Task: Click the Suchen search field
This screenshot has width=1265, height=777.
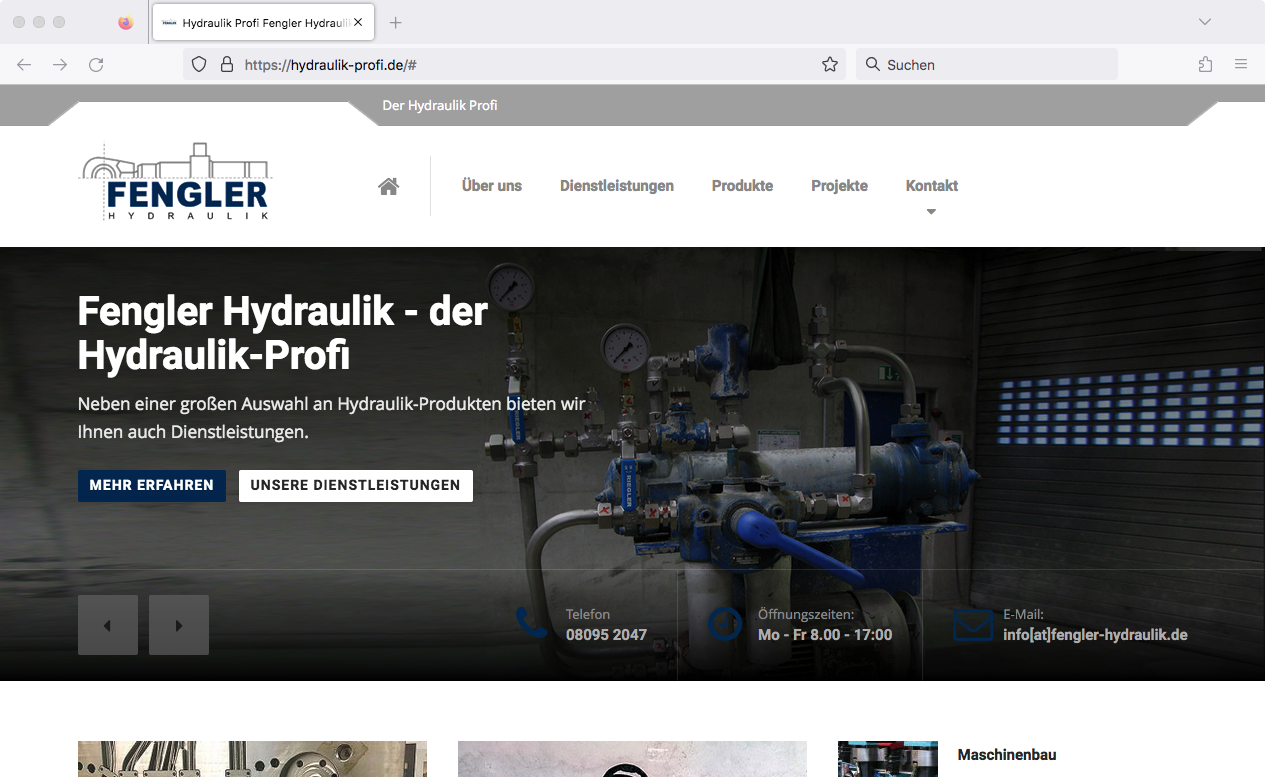Action: (x=987, y=64)
